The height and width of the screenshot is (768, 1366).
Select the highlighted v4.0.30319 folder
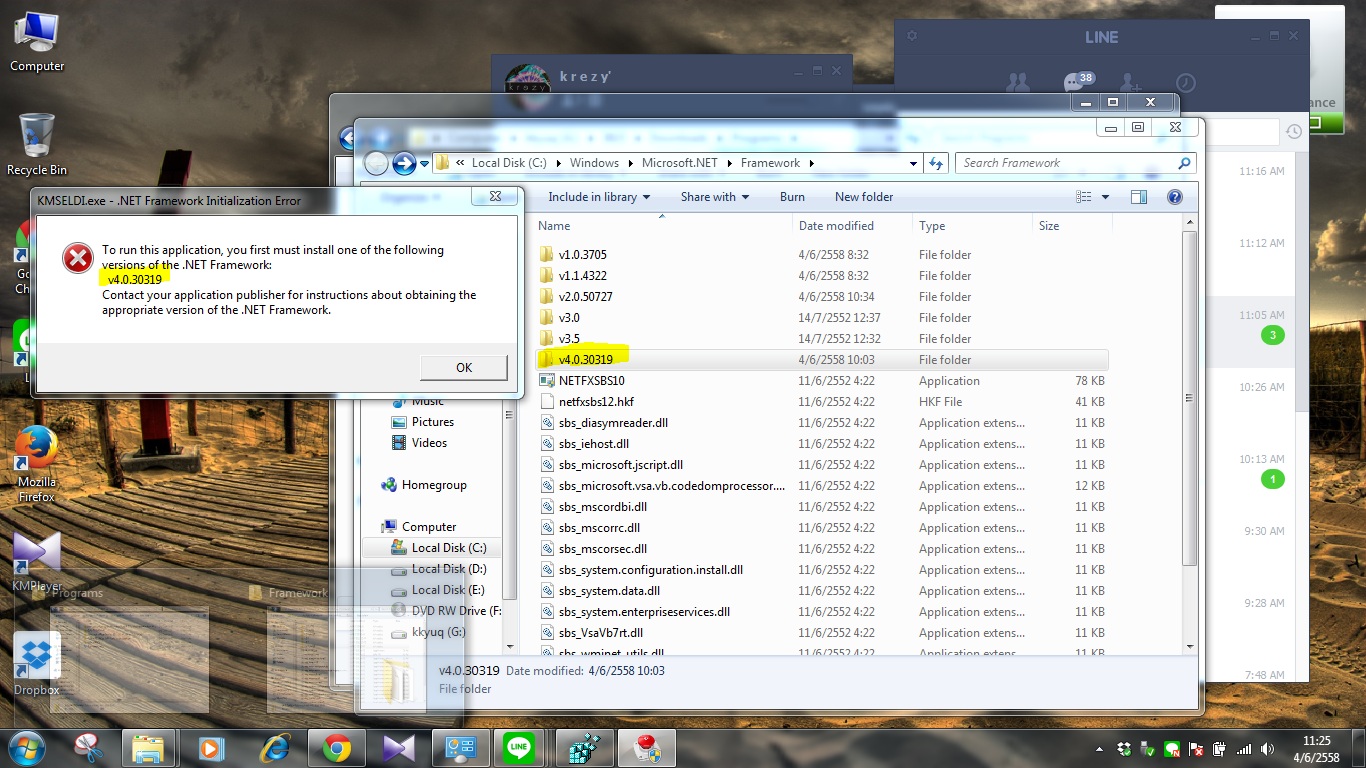tap(822, 360)
